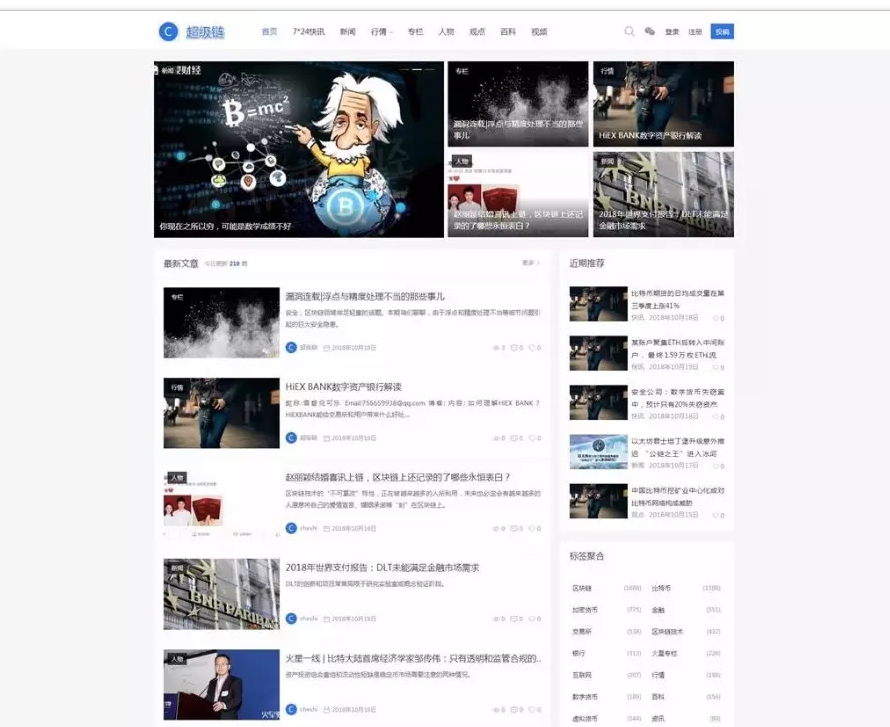Expand 更多 arrow in 最新文章 section
The width and height of the screenshot is (890, 727).
[530, 263]
